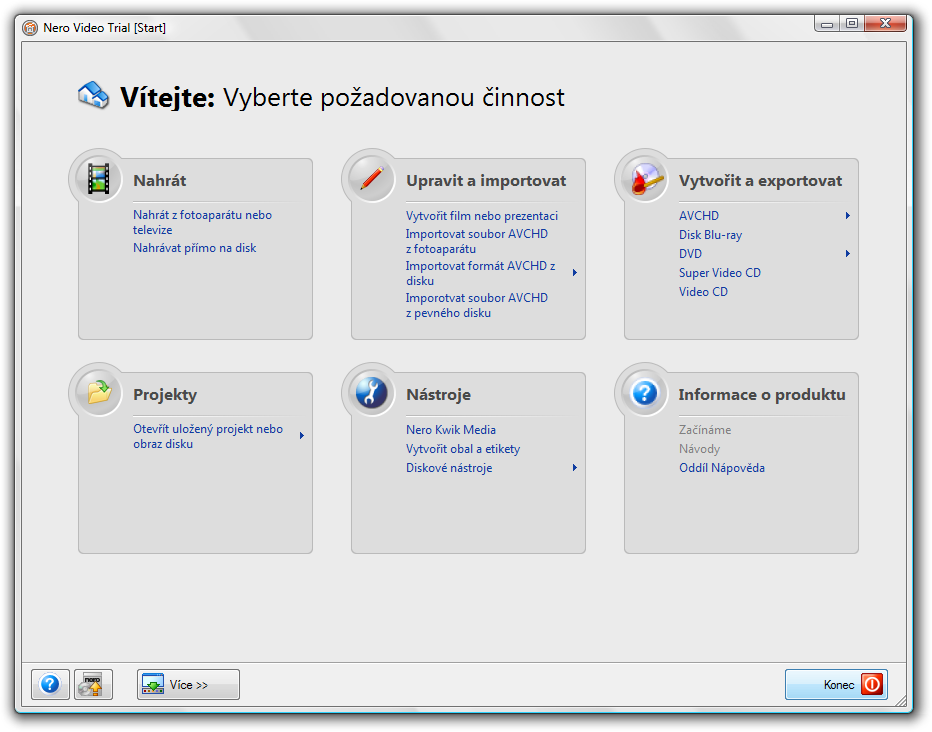This screenshot has width=932, height=732.
Task: Choose Vytvořit film nebo prezentaci
Action: 481,216
